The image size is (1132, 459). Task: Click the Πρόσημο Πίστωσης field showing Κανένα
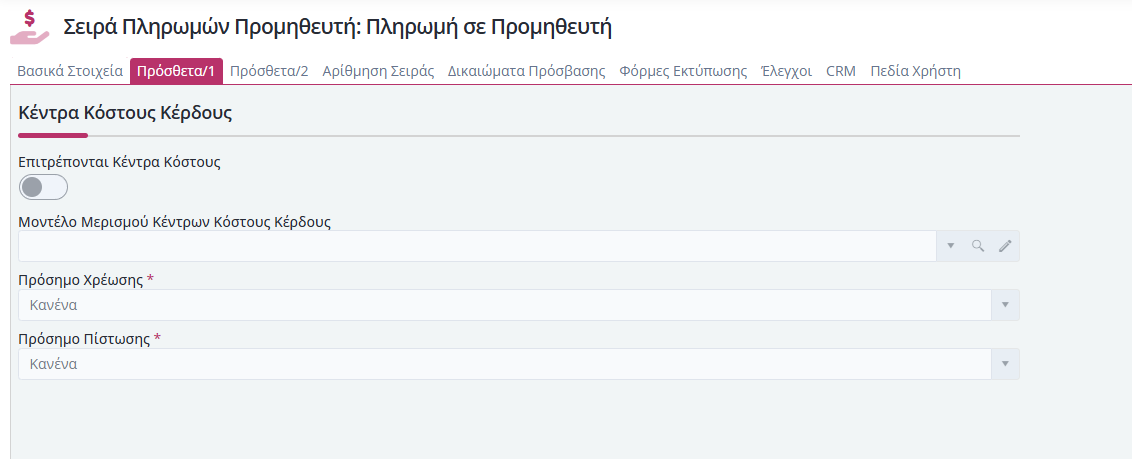[505, 364]
